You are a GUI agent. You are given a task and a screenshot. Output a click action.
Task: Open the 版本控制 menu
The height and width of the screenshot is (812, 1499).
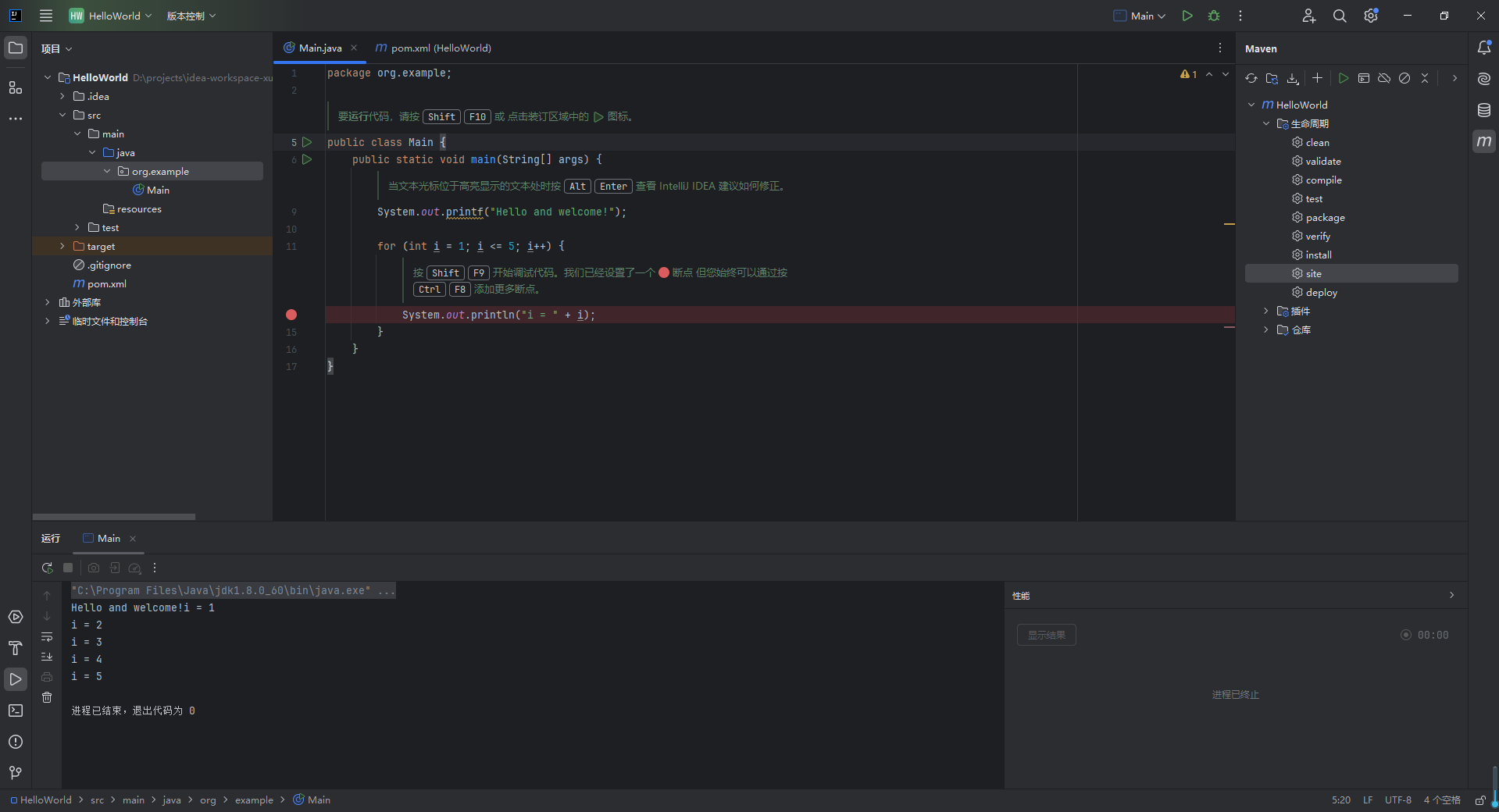[x=191, y=16]
